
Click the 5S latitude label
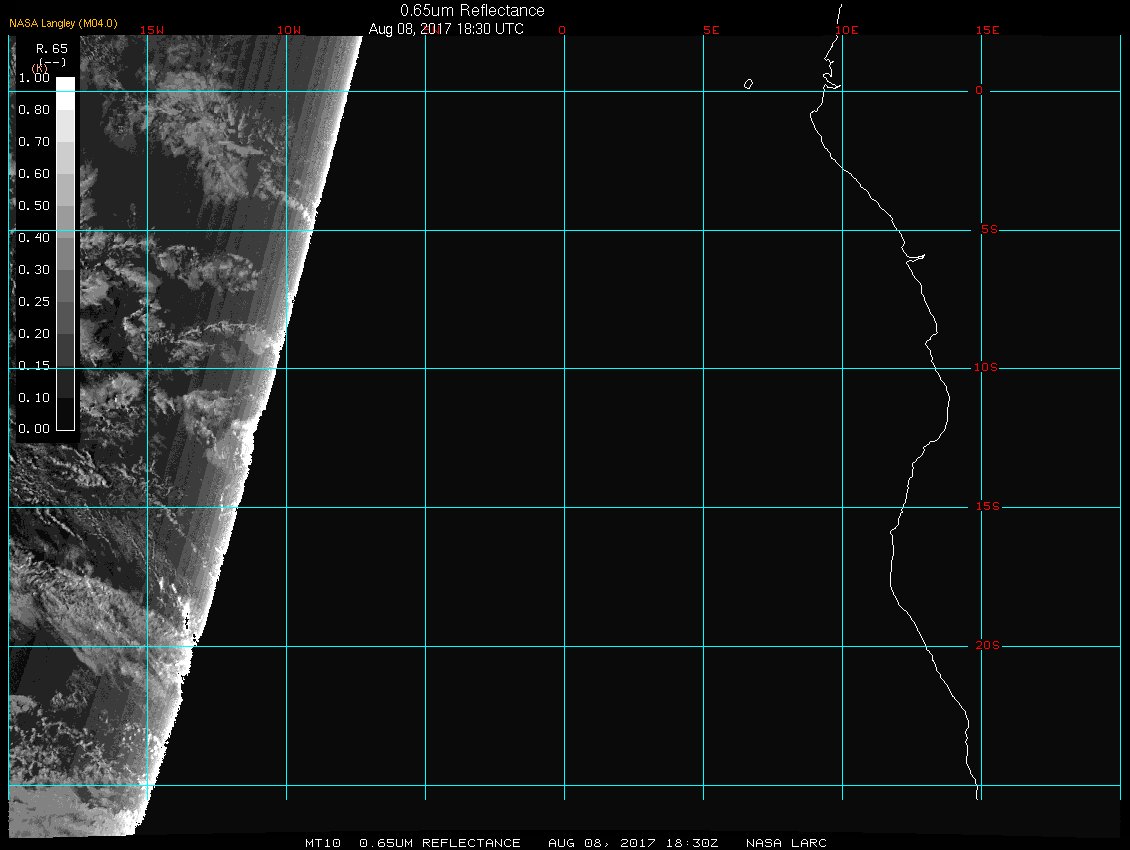click(x=988, y=230)
